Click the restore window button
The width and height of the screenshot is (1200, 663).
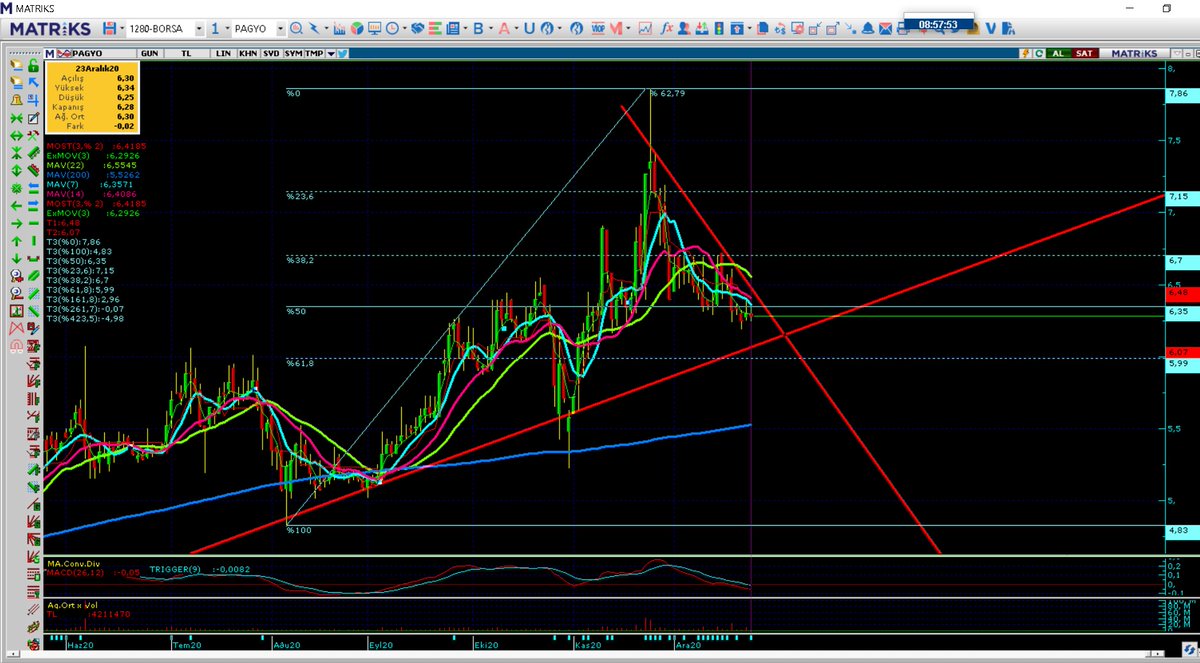tap(1166, 7)
